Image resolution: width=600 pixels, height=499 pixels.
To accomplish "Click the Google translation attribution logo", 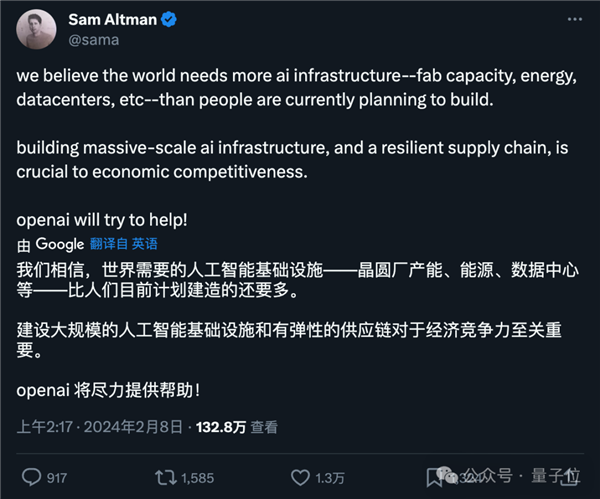I will coord(59,244).
